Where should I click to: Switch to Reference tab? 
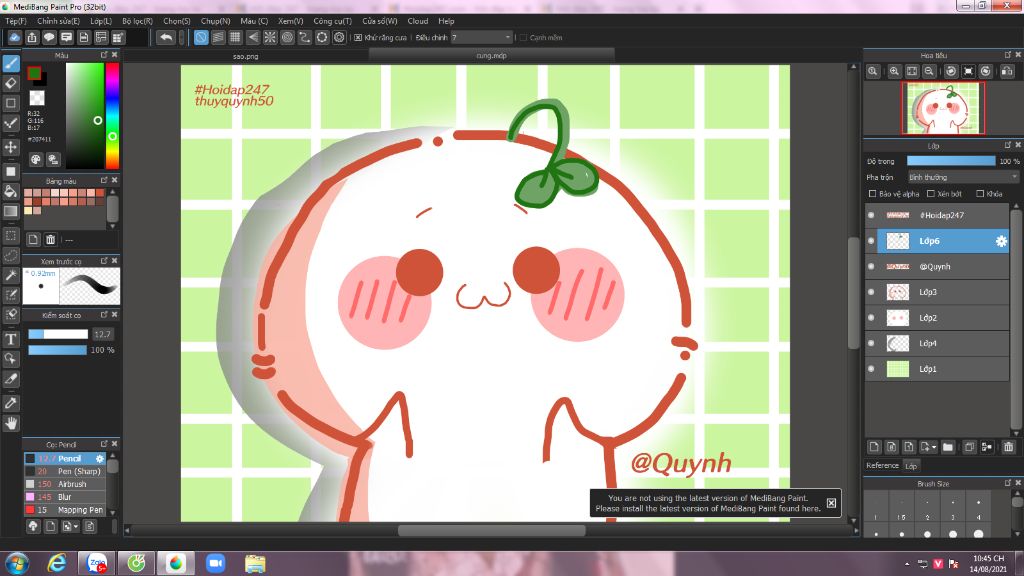coord(882,466)
